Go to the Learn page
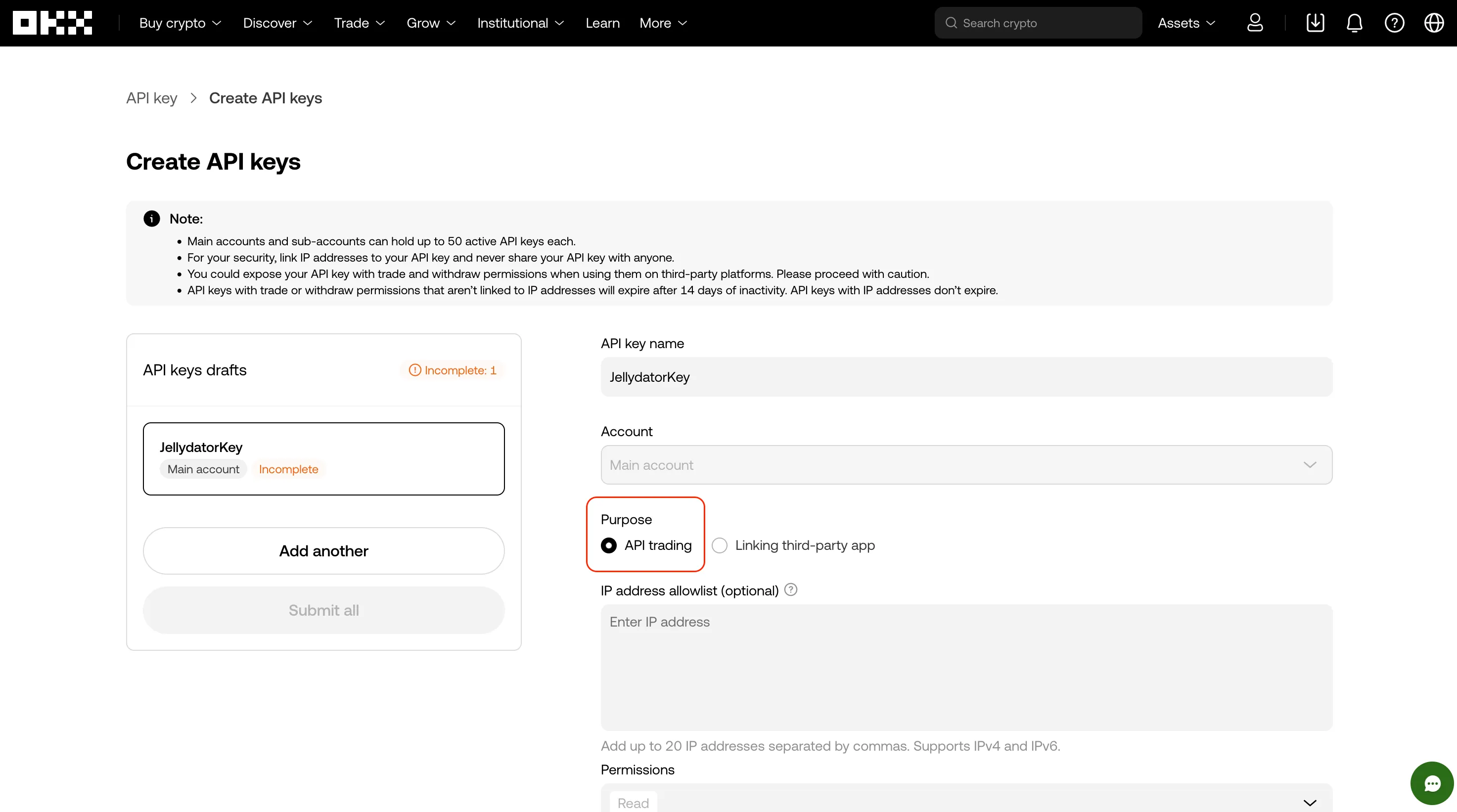This screenshot has width=1457, height=812. tap(602, 23)
